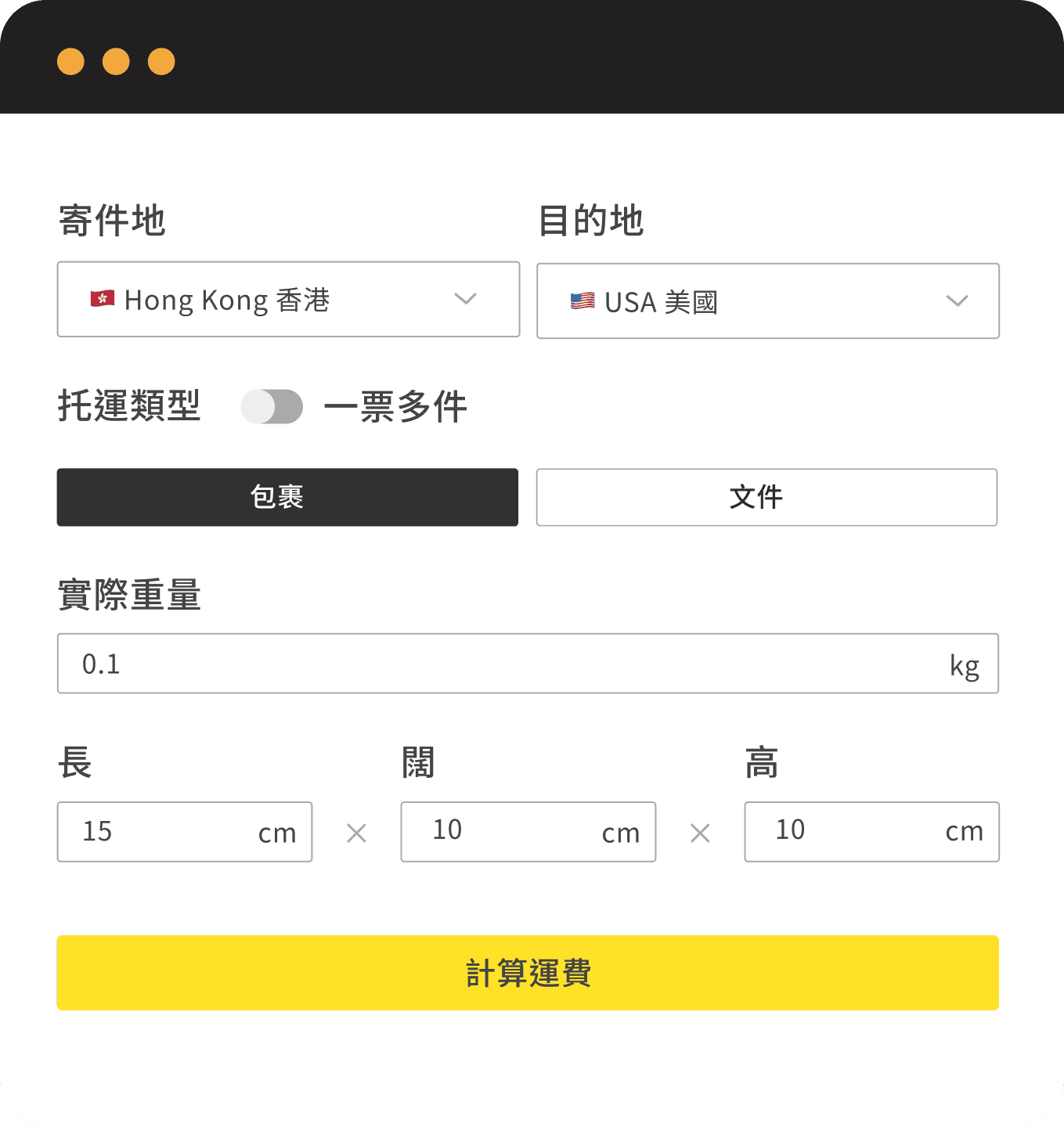Click the Hong Kong flag icon
The width and height of the screenshot is (1064, 1127).
[x=103, y=299]
